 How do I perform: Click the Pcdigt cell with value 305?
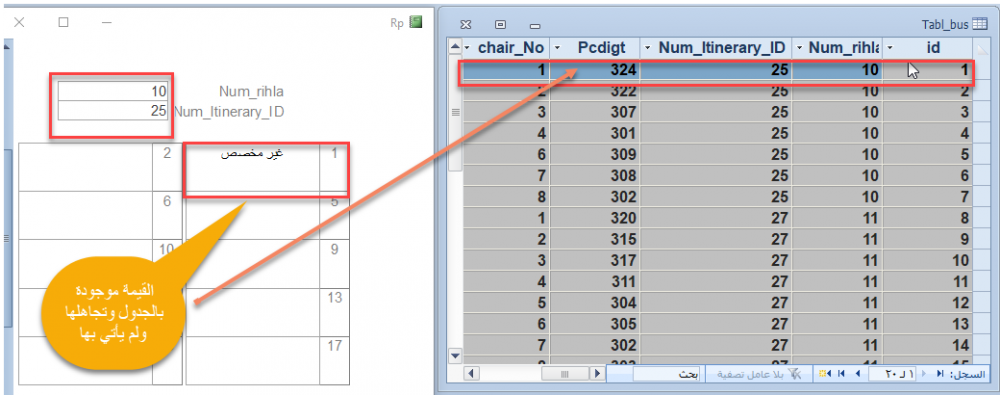point(595,324)
